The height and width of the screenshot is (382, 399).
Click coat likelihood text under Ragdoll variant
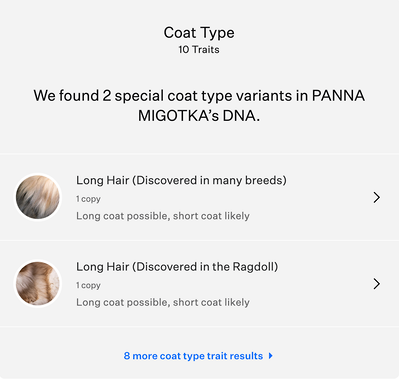pos(163,302)
